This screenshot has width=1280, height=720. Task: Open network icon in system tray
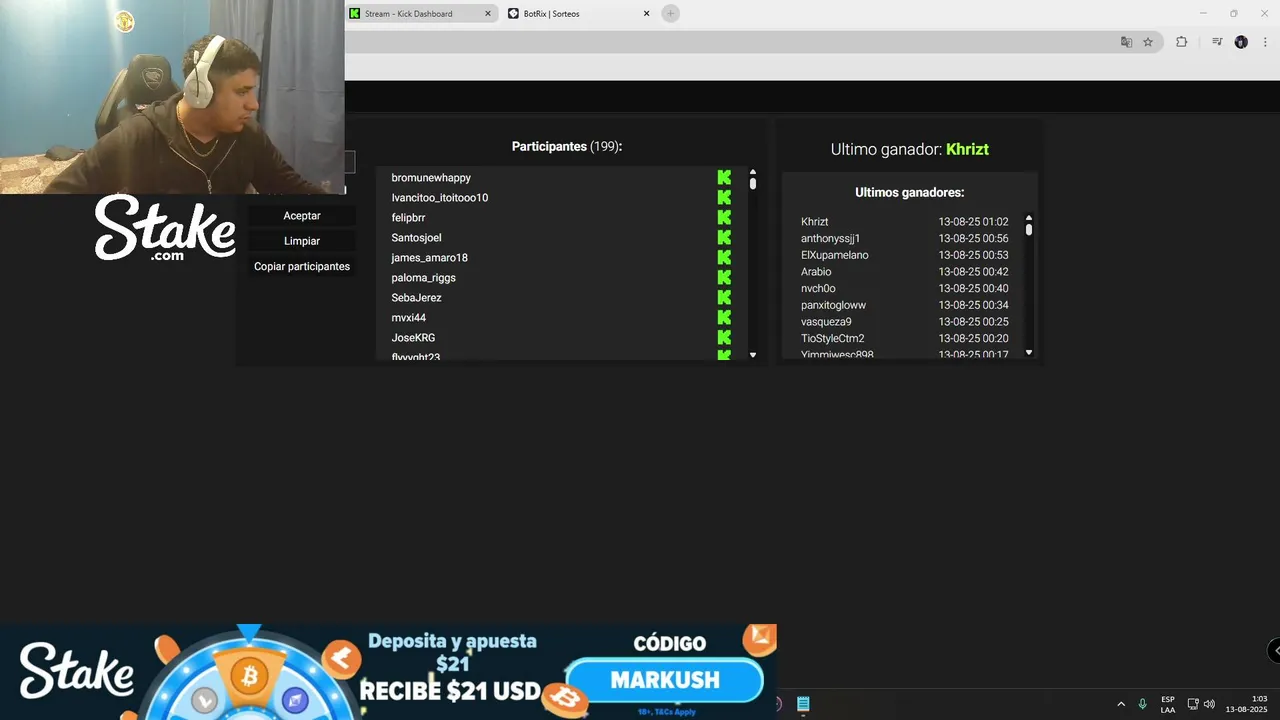point(1193,704)
